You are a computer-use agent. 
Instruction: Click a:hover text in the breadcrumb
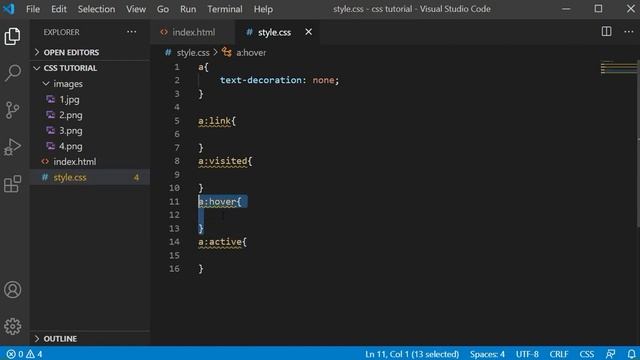[251, 53]
